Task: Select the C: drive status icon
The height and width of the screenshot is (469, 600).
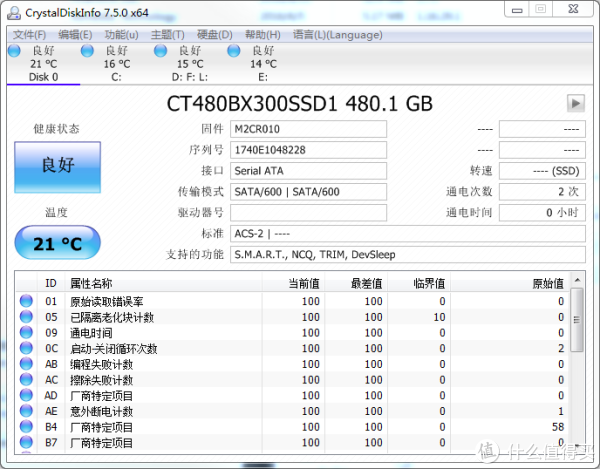Action: 87,51
